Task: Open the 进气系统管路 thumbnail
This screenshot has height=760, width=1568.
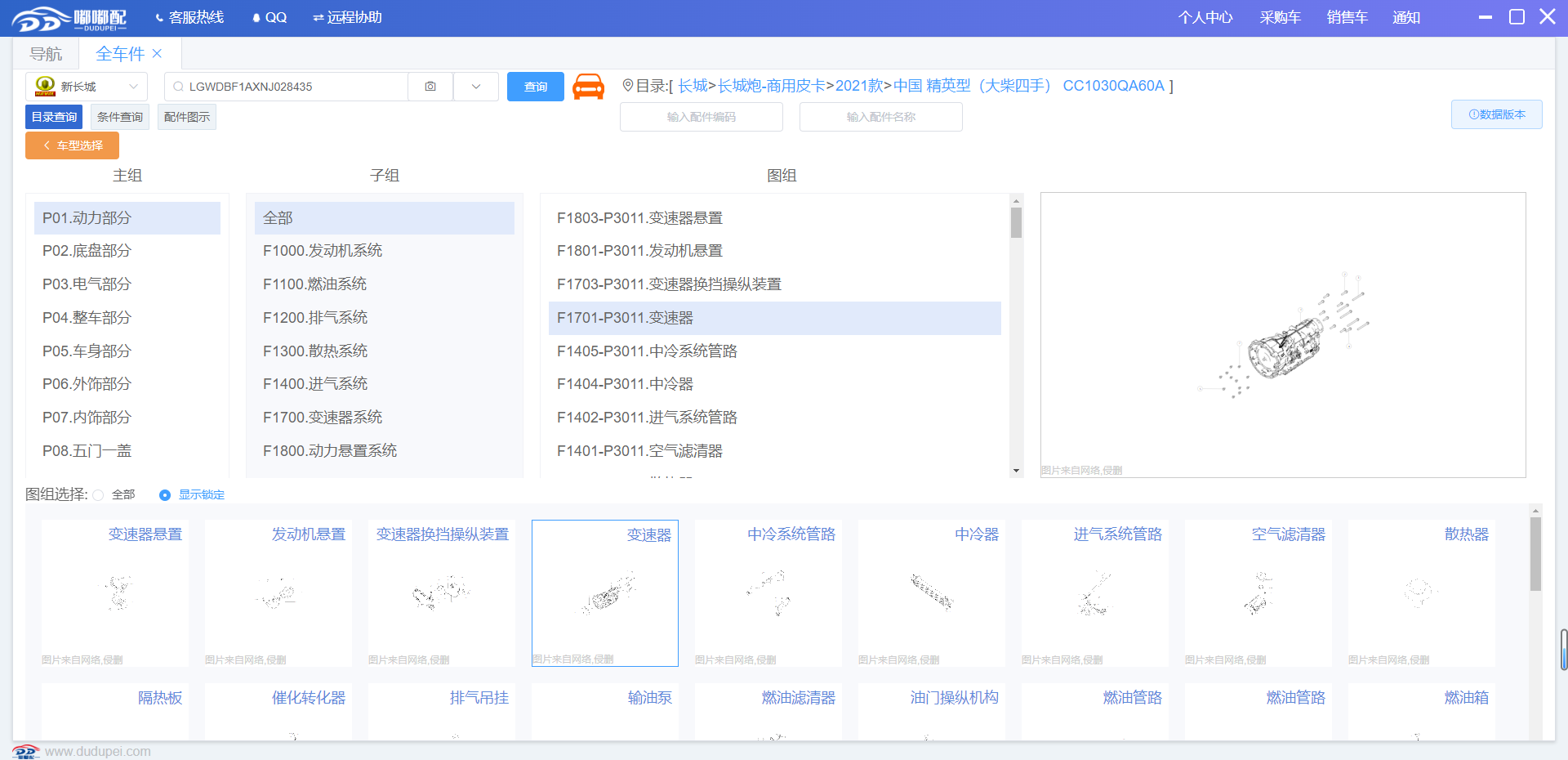Action: coord(1095,593)
